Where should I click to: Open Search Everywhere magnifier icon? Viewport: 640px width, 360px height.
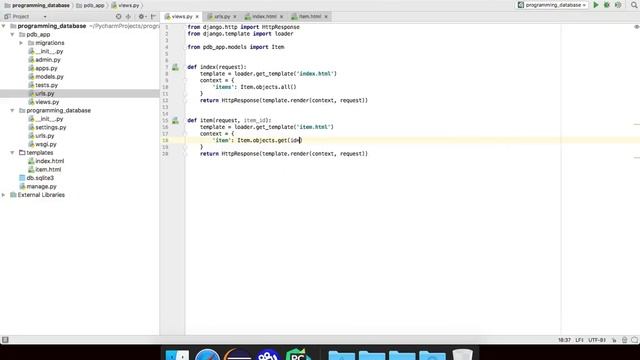point(634,5)
